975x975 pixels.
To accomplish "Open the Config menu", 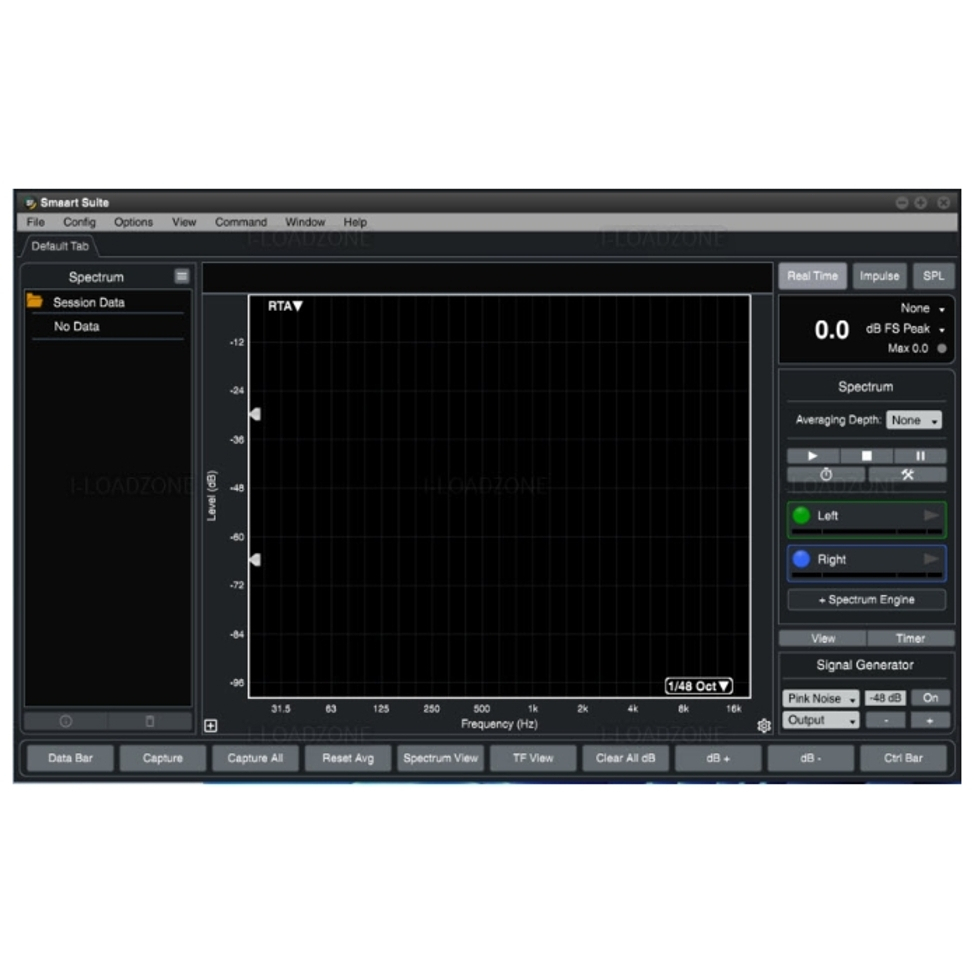I will [80, 222].
